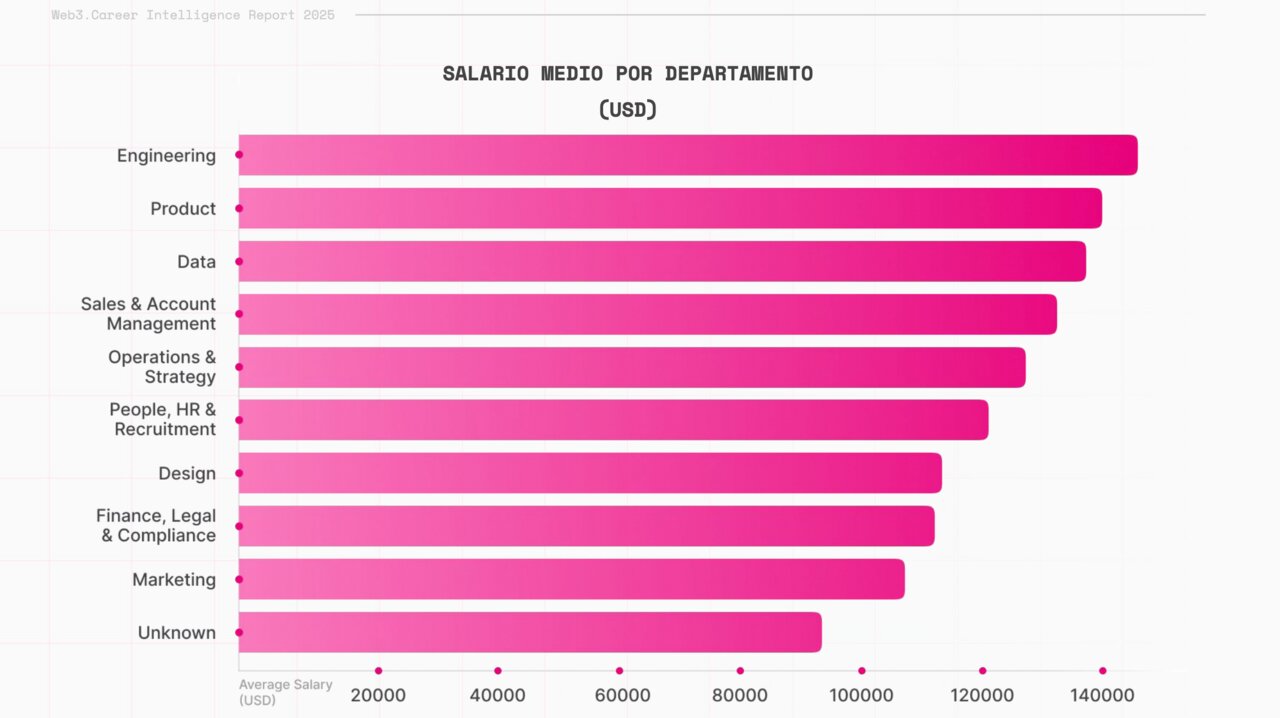Click the 100000 axis tick label
Screen dimensions: 1280x718
[861, 695]
